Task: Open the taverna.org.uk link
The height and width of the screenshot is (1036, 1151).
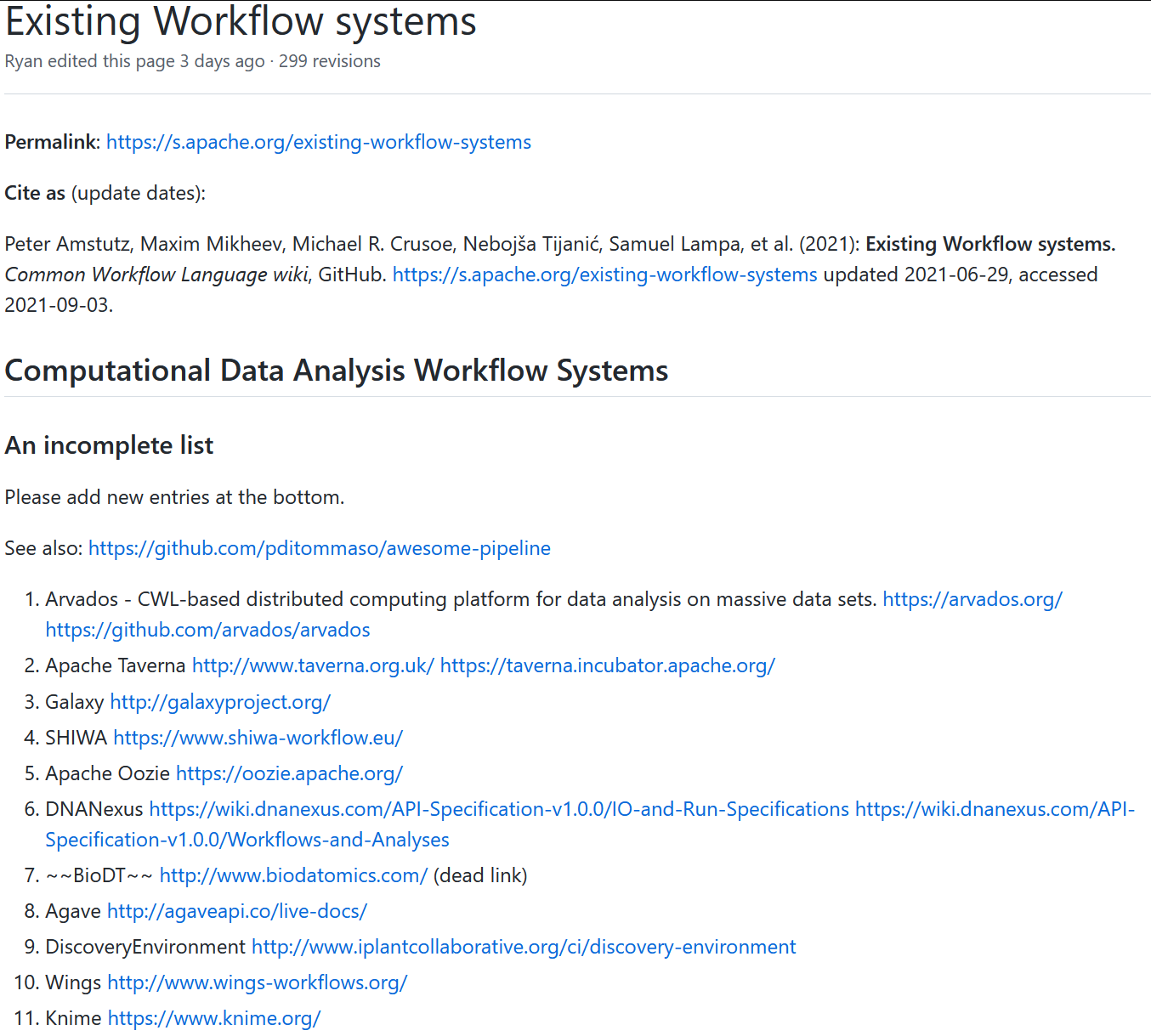Action: coord(313,665)
